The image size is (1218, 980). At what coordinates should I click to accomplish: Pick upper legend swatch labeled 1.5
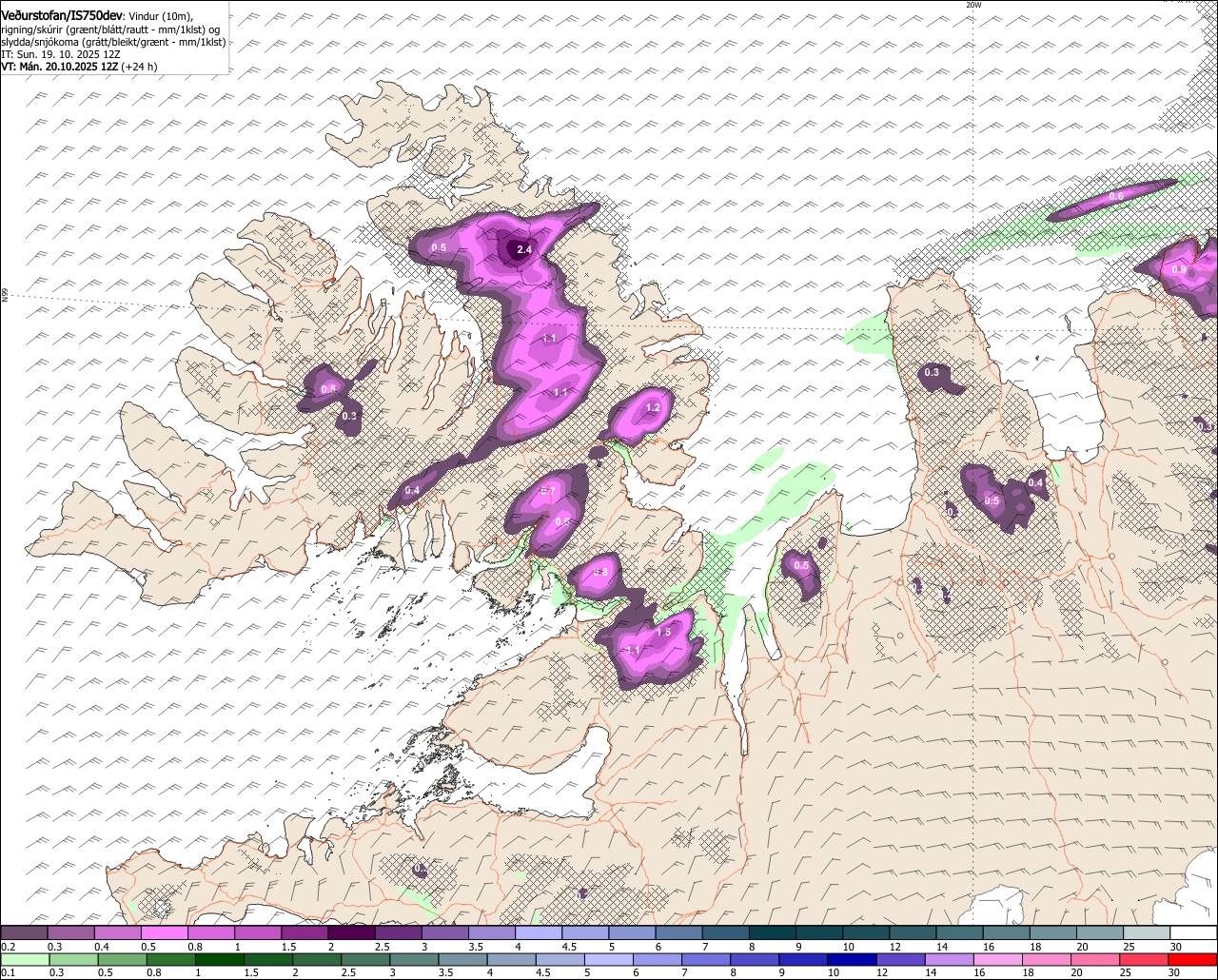(304, 932)
